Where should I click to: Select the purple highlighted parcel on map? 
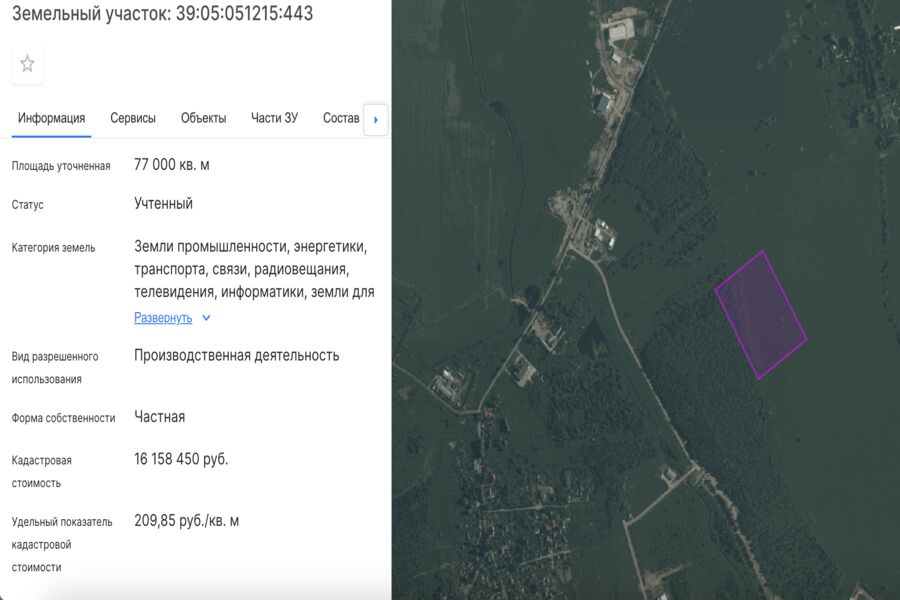click(x=761, y=315)
